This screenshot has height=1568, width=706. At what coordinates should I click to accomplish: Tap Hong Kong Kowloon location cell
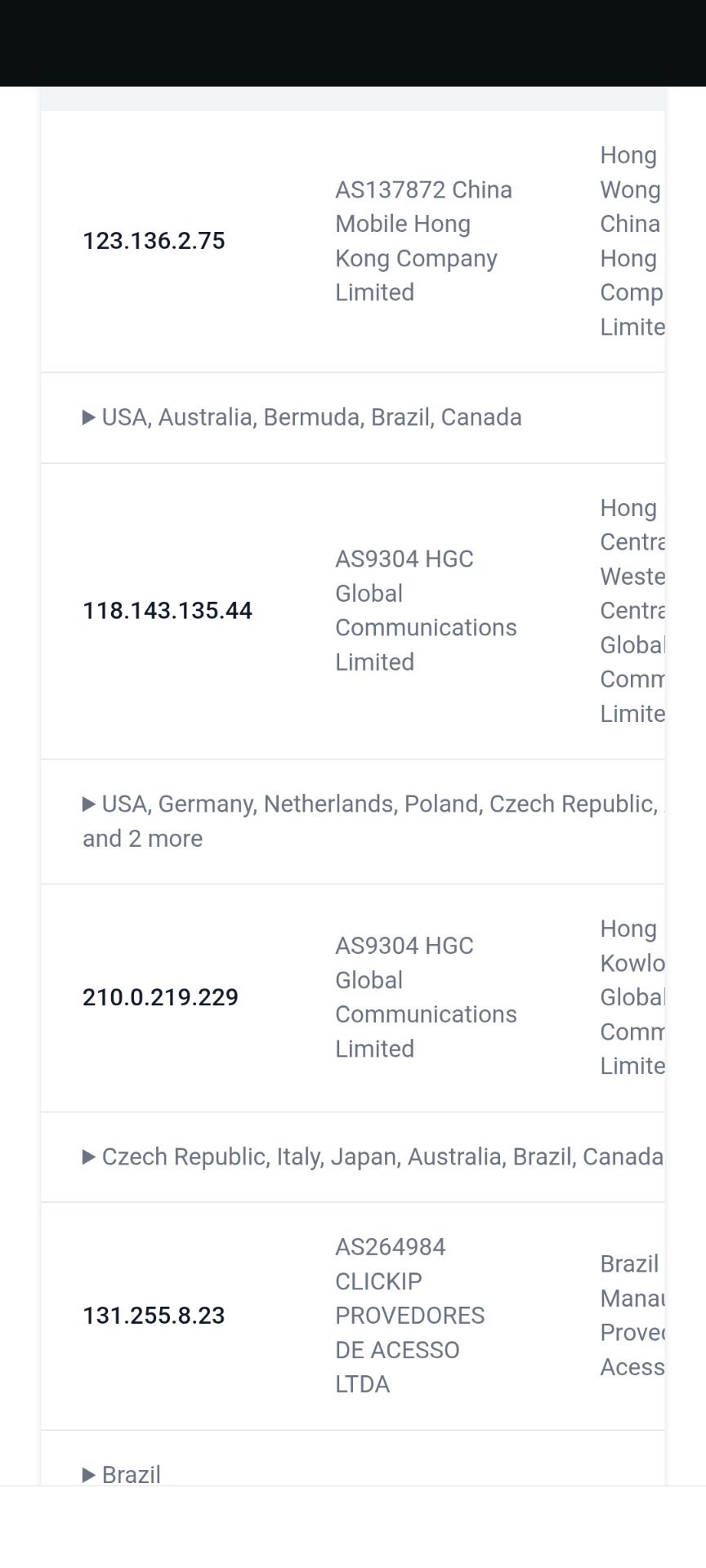tap(631, 997)
